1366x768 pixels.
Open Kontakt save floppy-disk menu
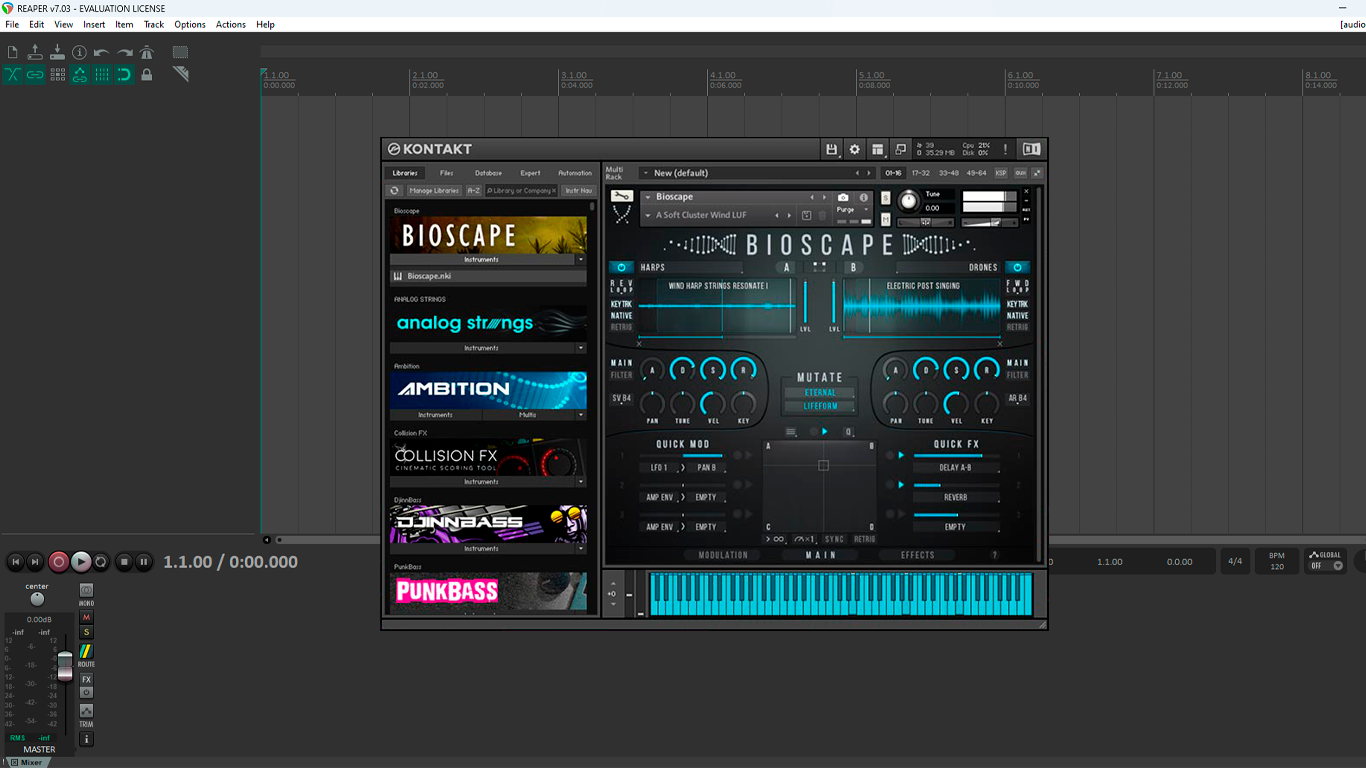tap(831, 149)
